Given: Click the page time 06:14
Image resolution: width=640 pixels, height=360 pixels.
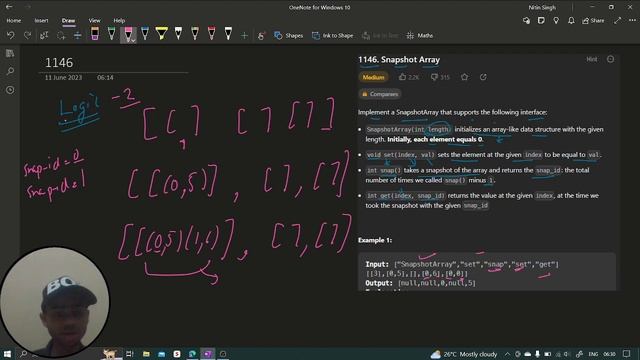Looking at the screenshot, I should coord(105,78).
